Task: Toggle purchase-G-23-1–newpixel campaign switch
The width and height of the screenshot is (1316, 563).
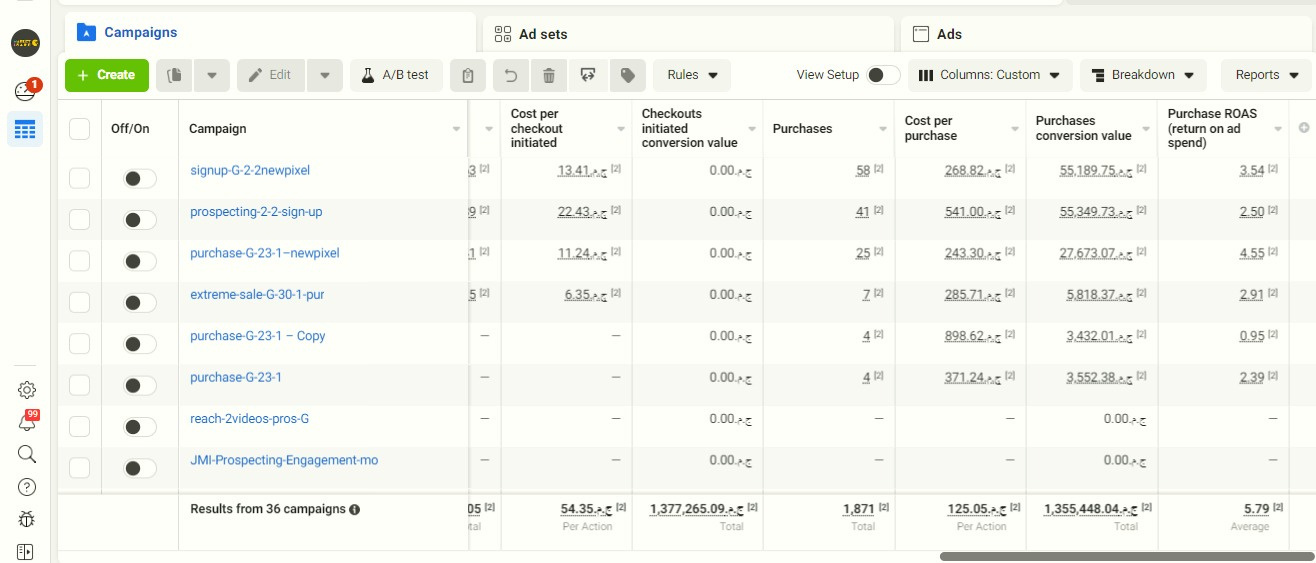Action: [x=140, y=261]
